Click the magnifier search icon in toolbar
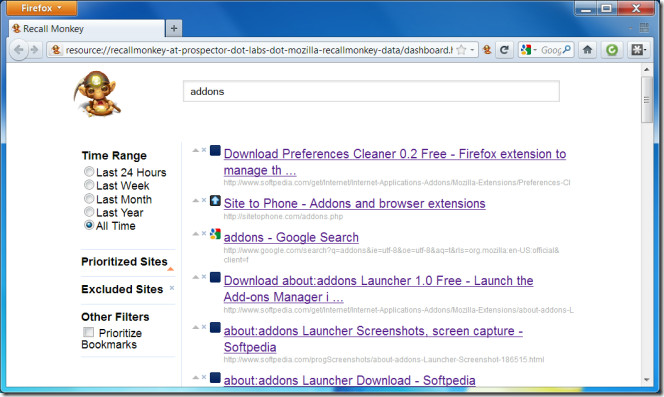Image resolution: width=664 pixels, height=397 pixels. tap(567, 50)
